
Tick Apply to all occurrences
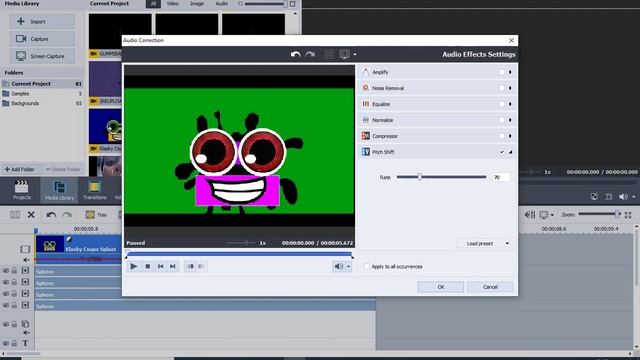click(367, 267)
